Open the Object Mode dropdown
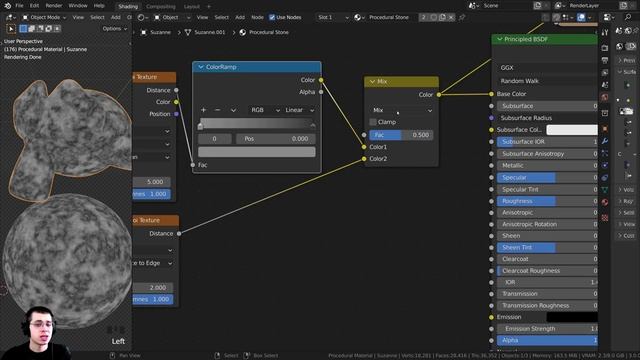640x360 pixels. 44,18
